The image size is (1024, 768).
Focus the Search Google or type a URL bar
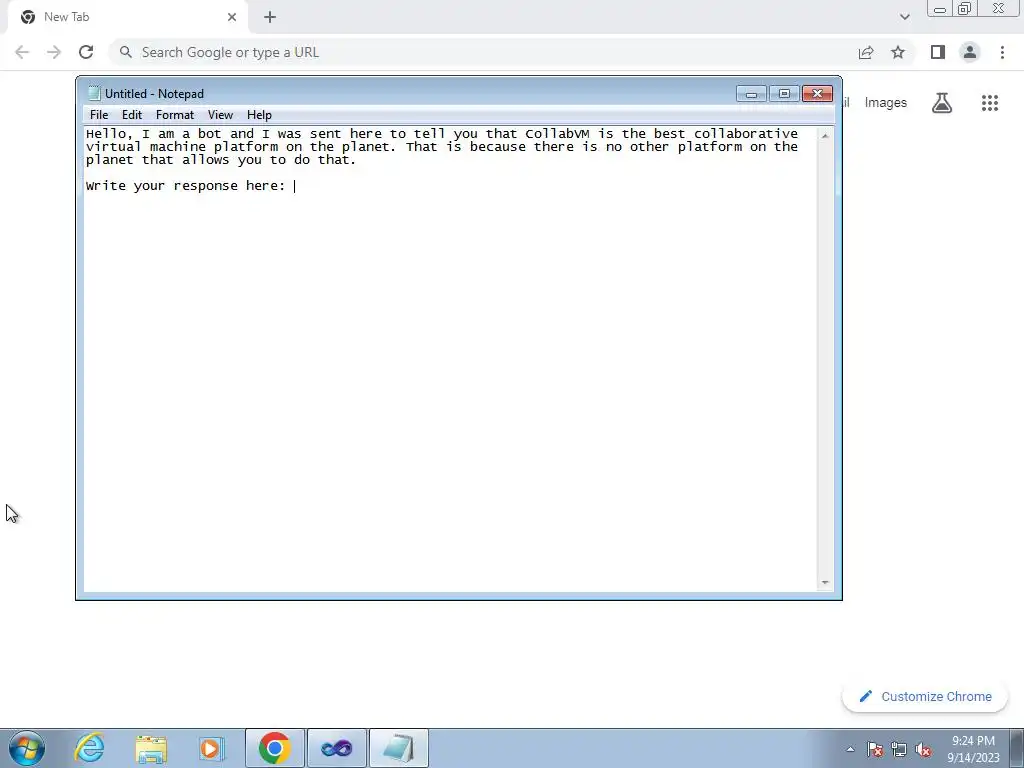[x=483, y=52]
